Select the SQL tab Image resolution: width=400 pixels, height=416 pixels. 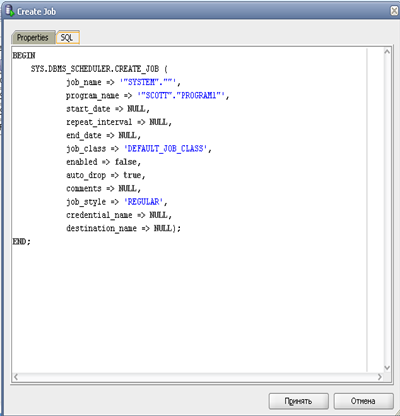[x=67, y=37]
